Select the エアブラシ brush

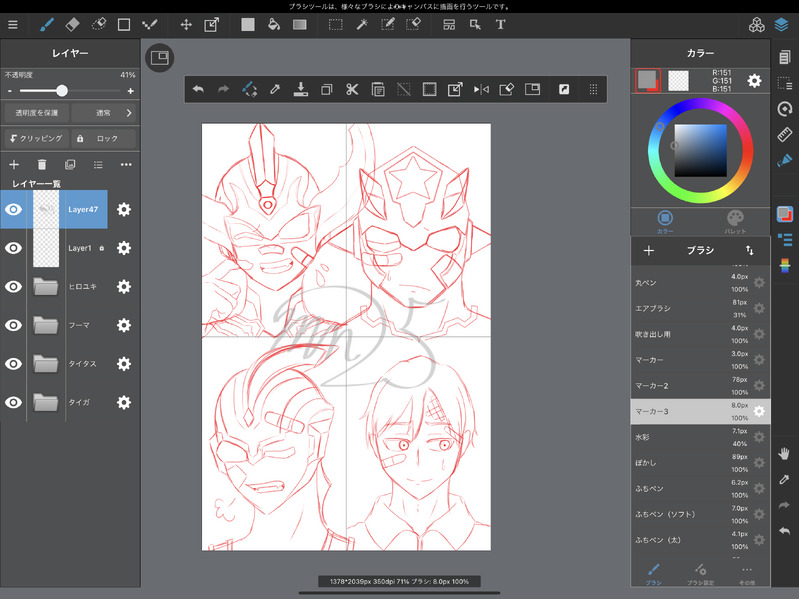pos(700,309)
